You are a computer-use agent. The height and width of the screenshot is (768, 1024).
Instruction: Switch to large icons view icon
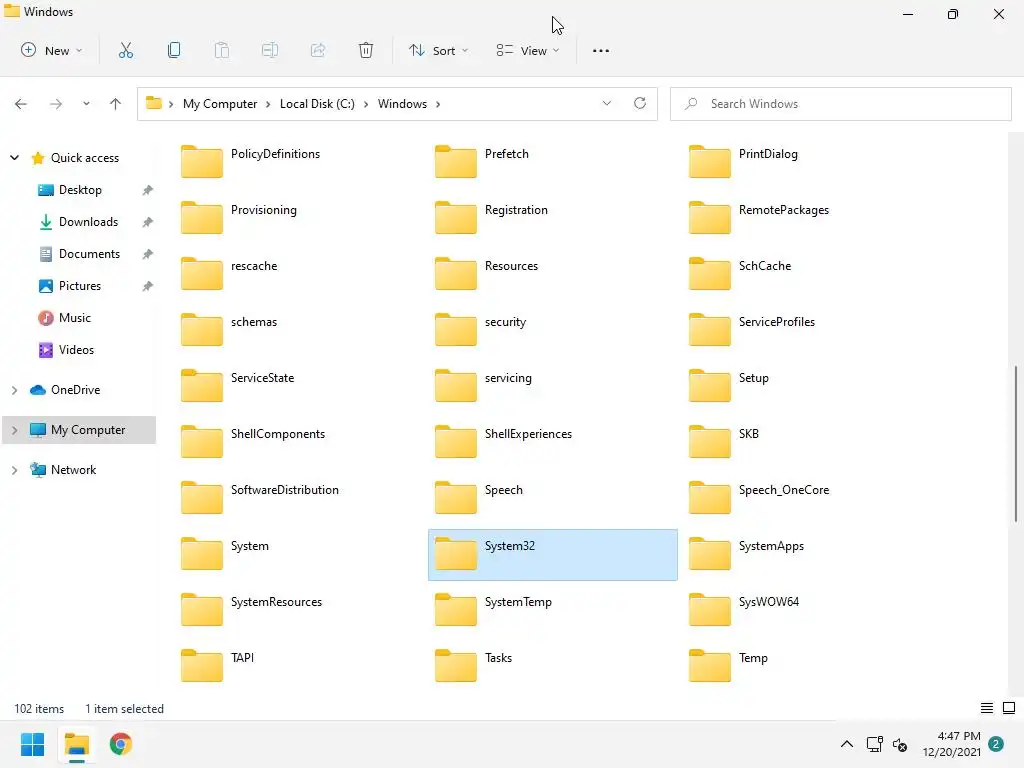1009,708
